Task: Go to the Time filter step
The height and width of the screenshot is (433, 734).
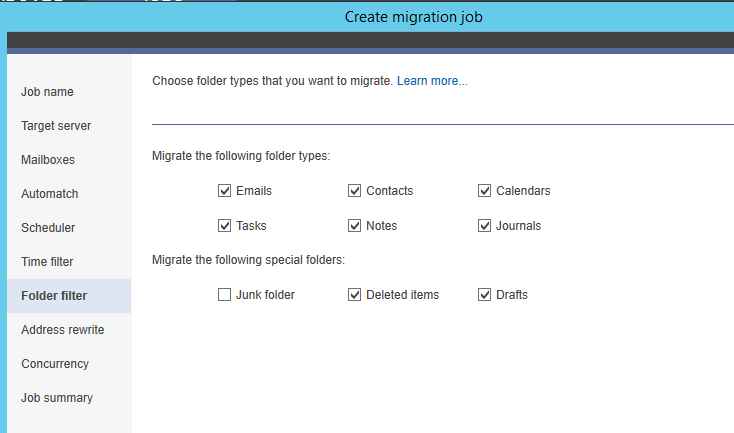Action: click(x=47, y=262)
